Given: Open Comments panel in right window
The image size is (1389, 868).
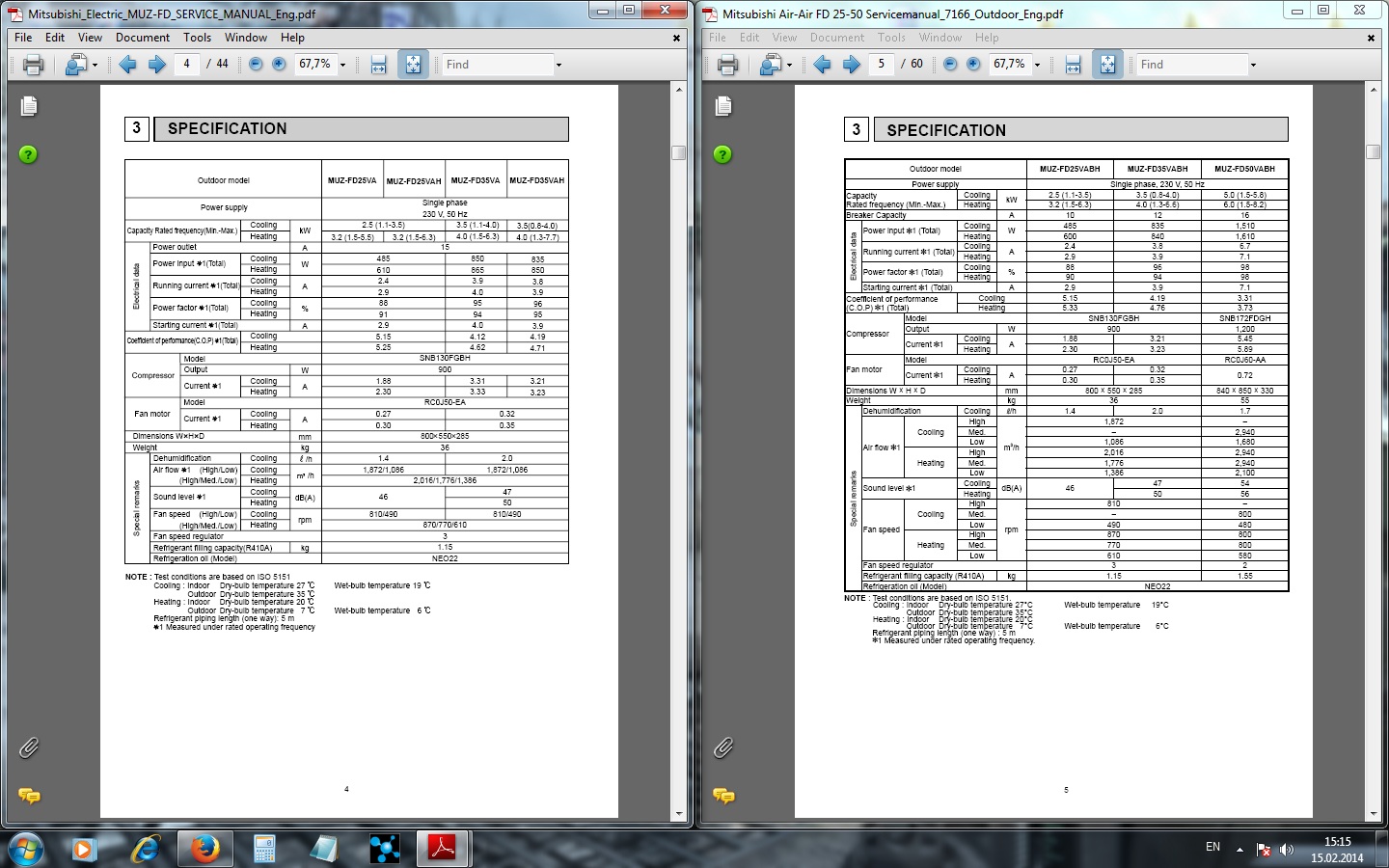Looking at the screenshot, I should coord(723,796).
